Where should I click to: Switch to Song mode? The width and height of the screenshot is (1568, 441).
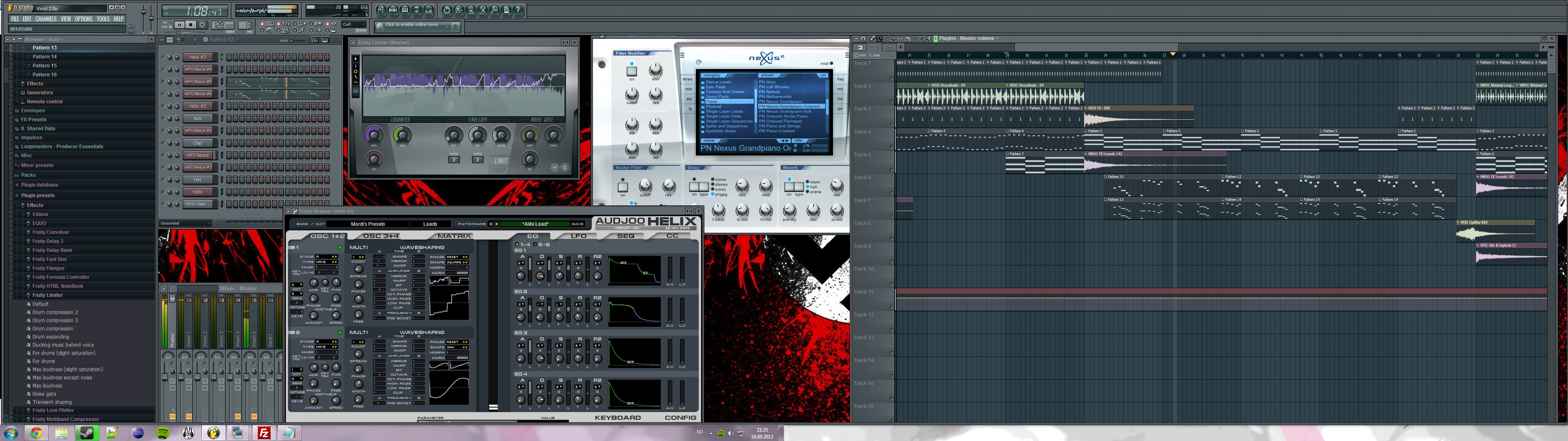point(171,27)
